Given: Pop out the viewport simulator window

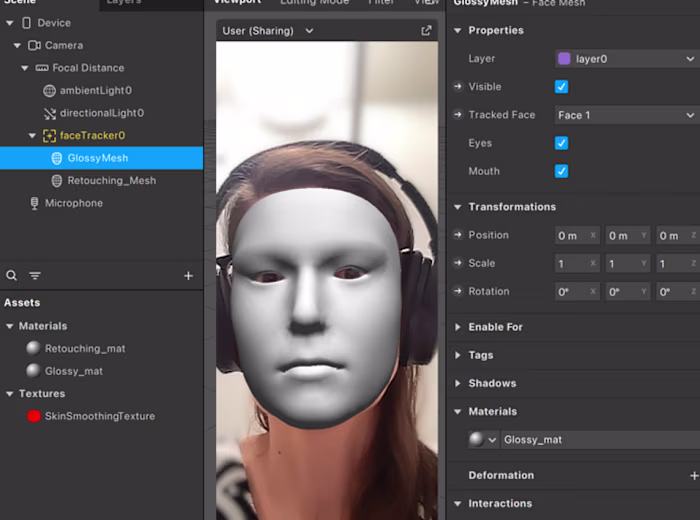Looking at the screenshot, I should click(426, 30).
